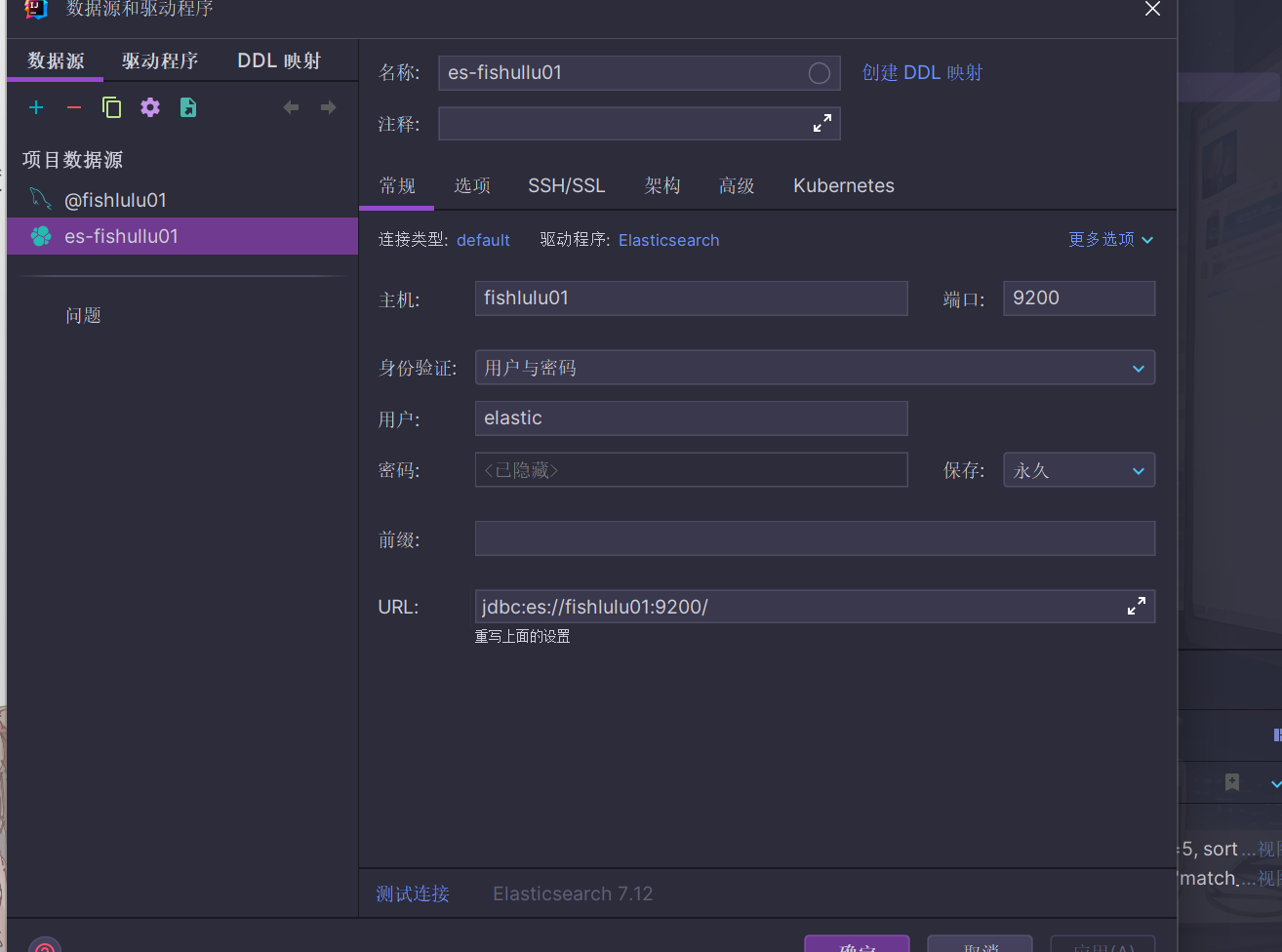Viewport: 1282px width, 952px height.
Task: Click the Elasticsearch icon beside es-fishullu01
Action: click(41, 236)
